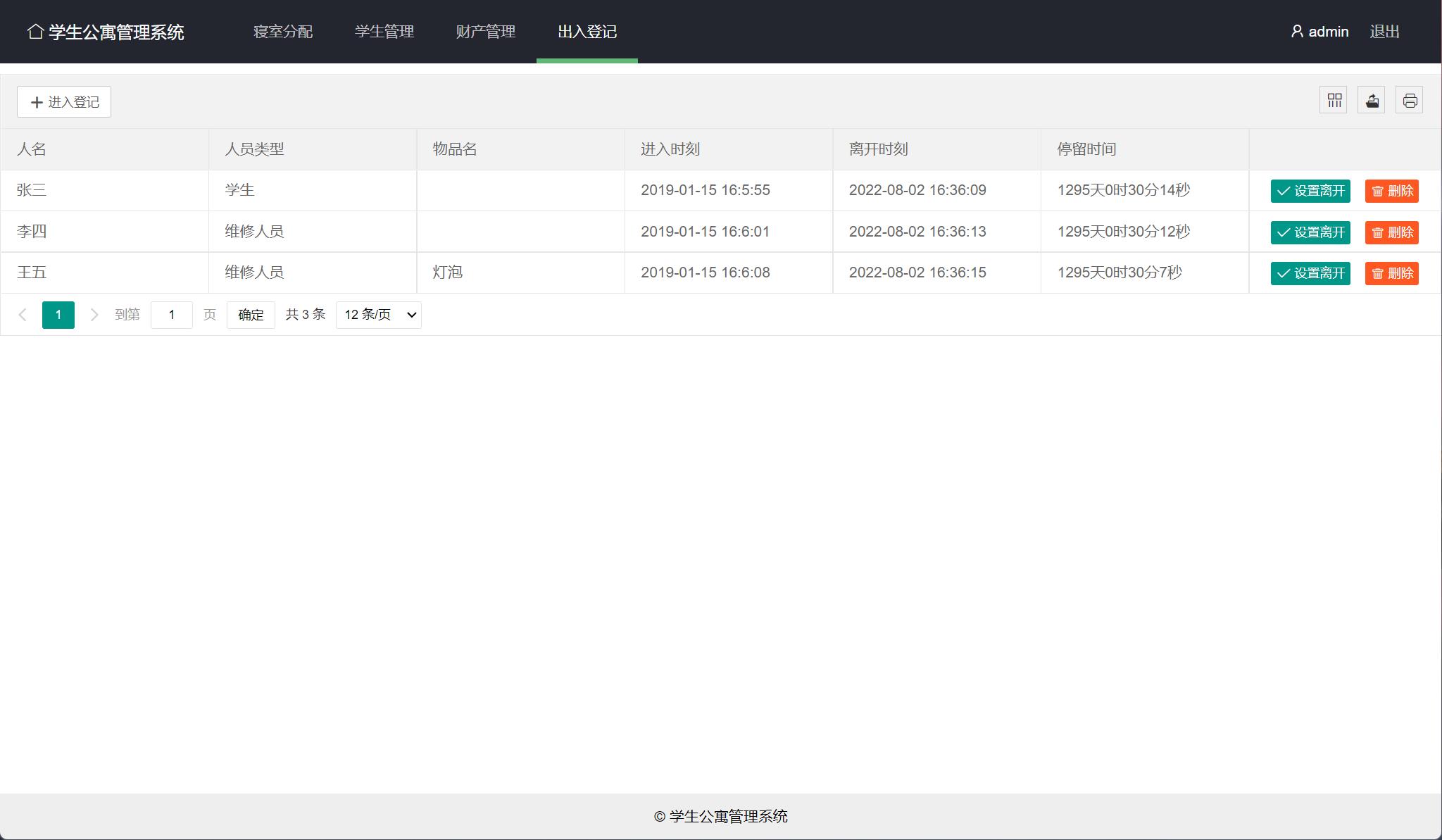Set leave time for 李四

[x=1310, y=232]
